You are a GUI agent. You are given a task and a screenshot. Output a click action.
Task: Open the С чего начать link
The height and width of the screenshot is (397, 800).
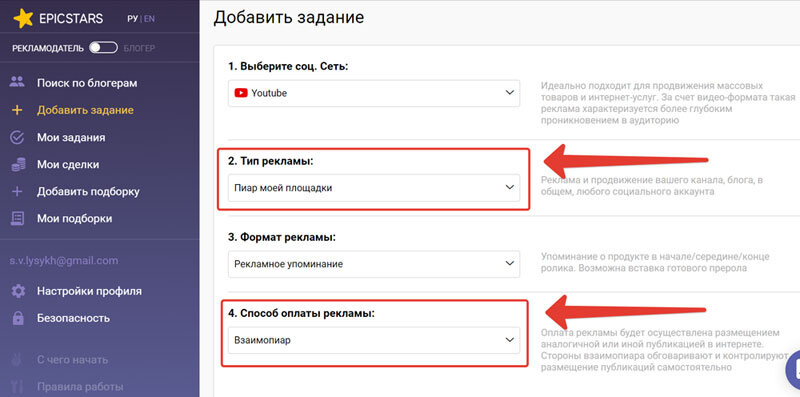point(72,359)
